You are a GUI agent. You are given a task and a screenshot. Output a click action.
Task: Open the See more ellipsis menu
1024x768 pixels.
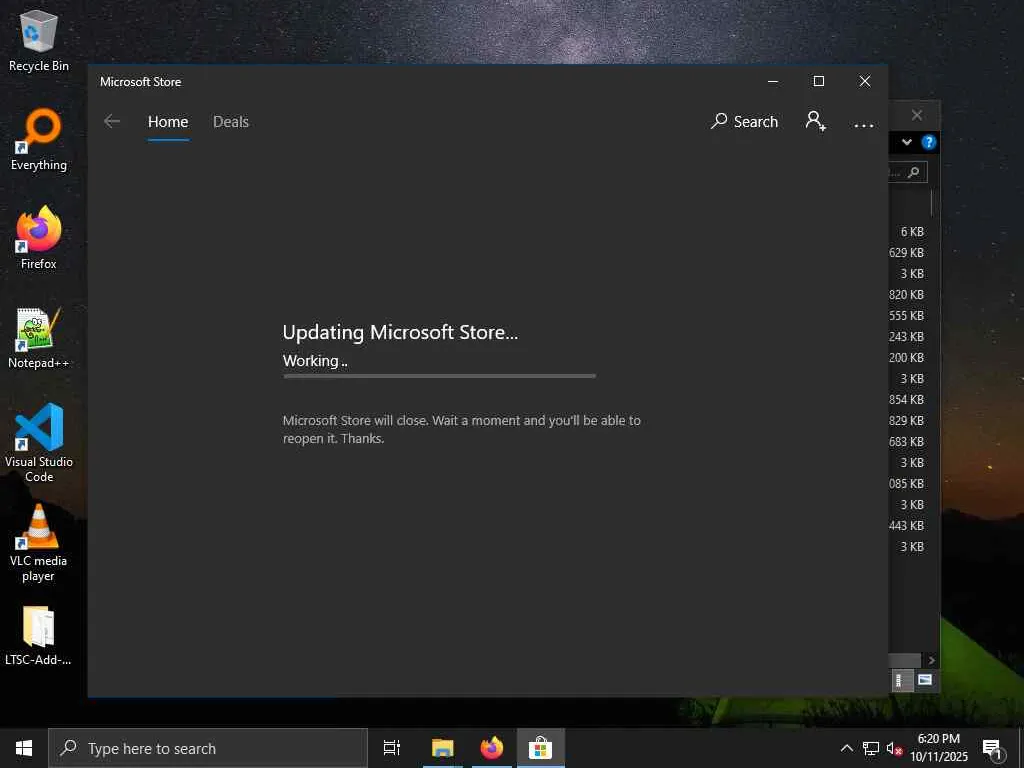[x=863, y=125]
